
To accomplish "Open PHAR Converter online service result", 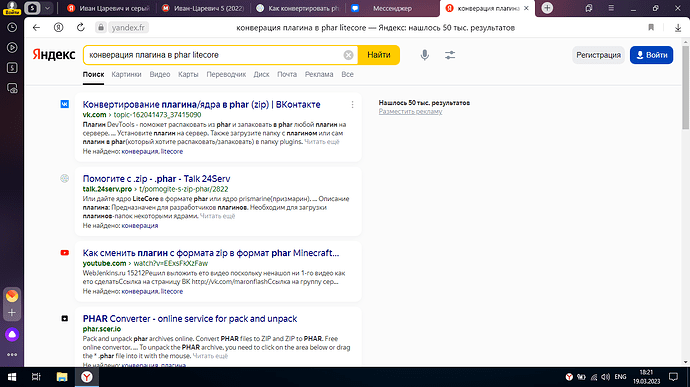I will click(x=190, y=319).
